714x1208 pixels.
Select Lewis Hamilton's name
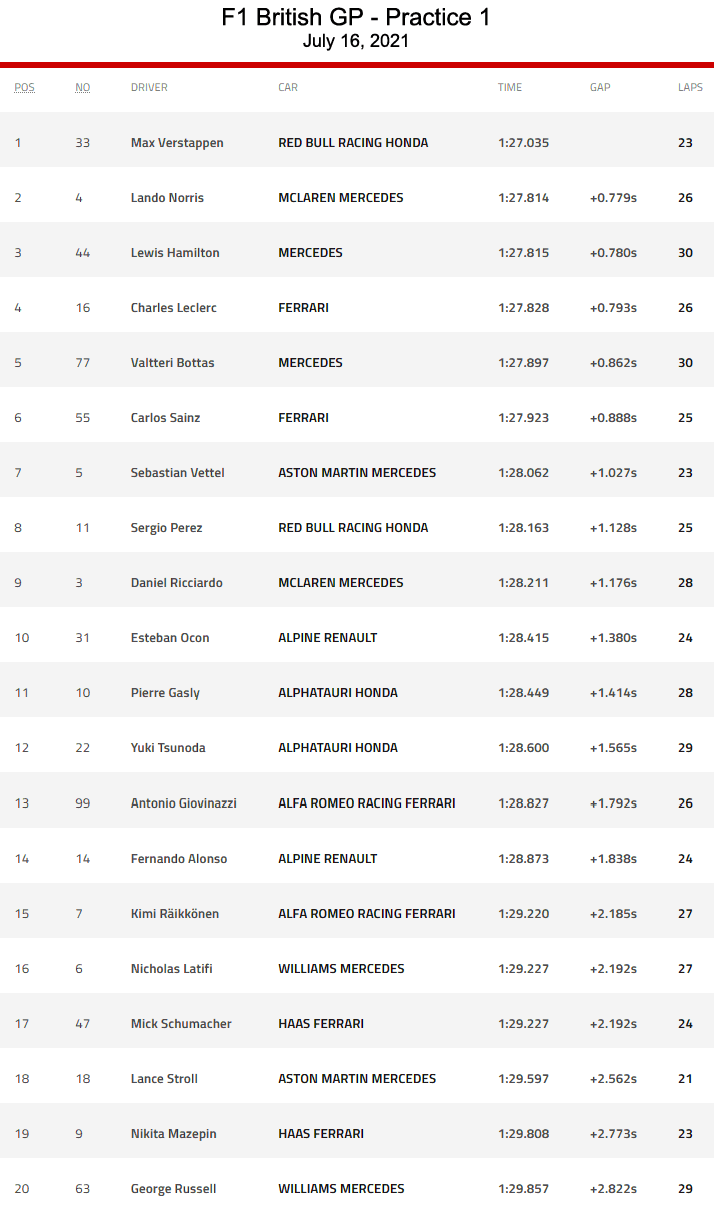pyautogui.click(x=175, y=253)
